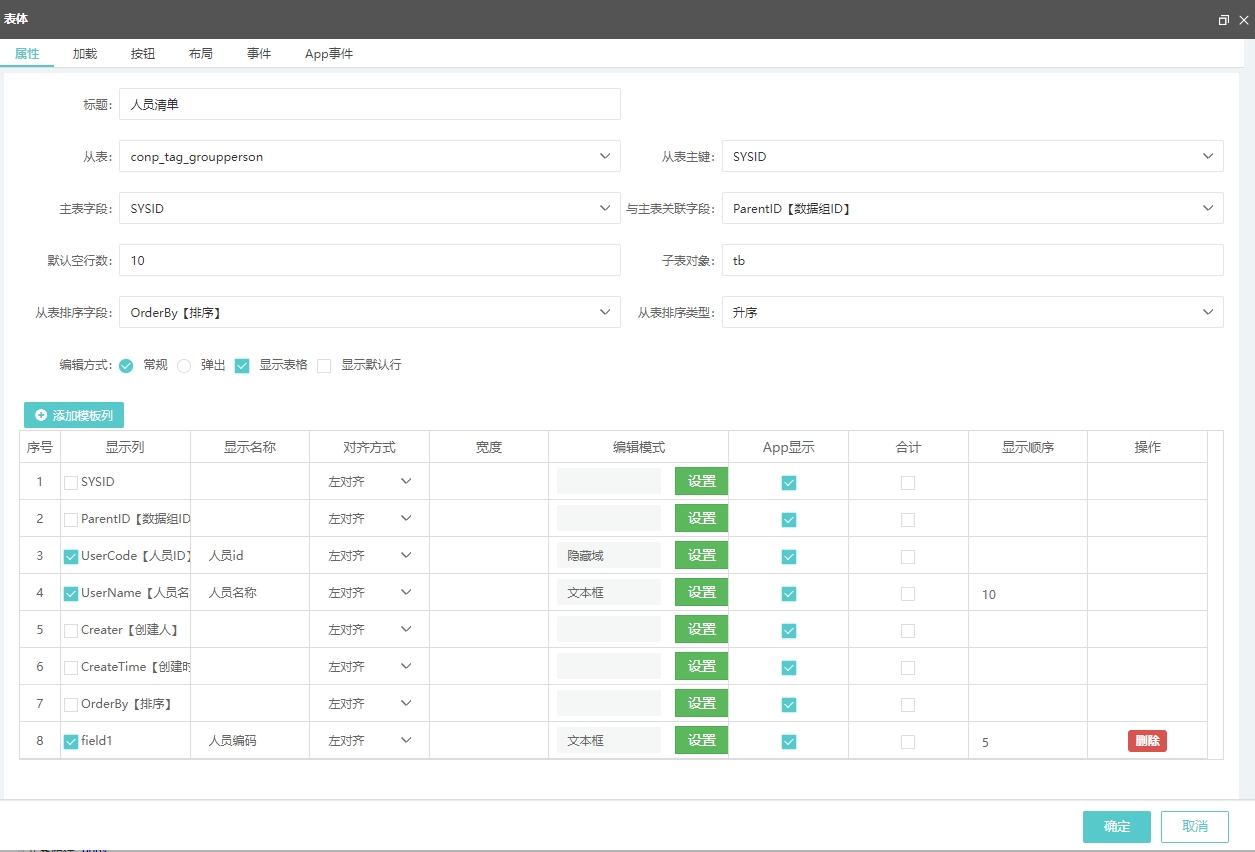1255x852 pixels.
Task: Uncheck the UserCode display column checkbox
Action: 71,556
